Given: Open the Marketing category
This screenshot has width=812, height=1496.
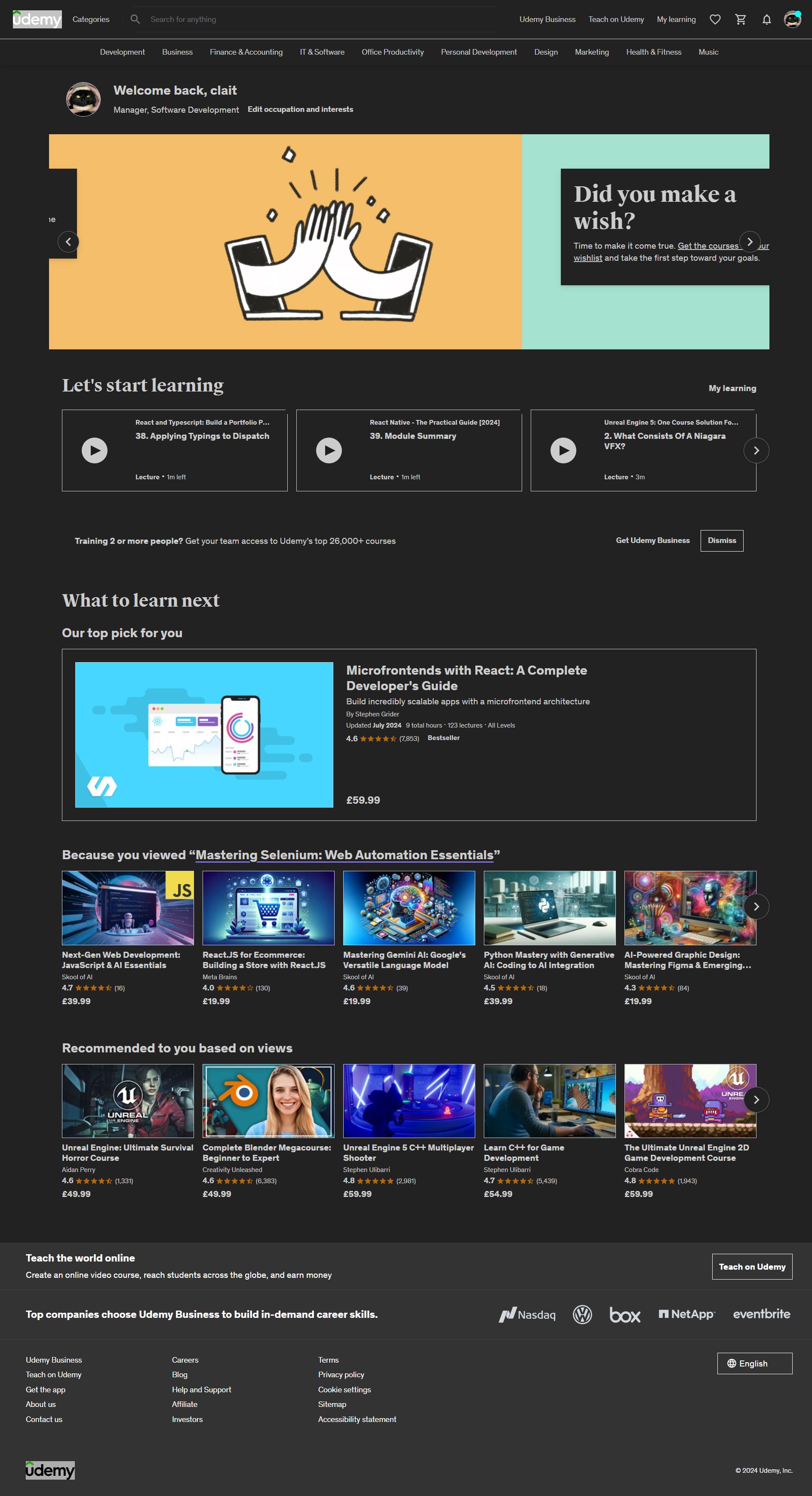Looking at the screenshot, I should (592, 52).
